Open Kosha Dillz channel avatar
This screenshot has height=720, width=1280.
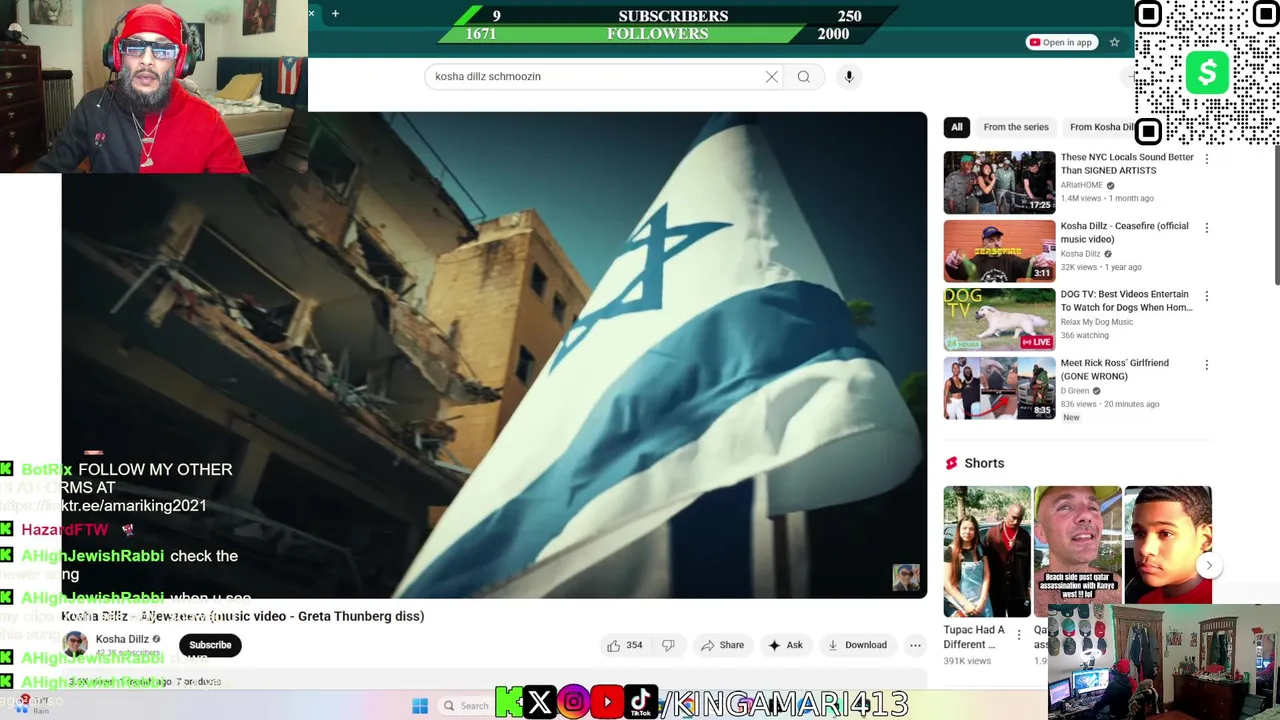coord(75,645)
